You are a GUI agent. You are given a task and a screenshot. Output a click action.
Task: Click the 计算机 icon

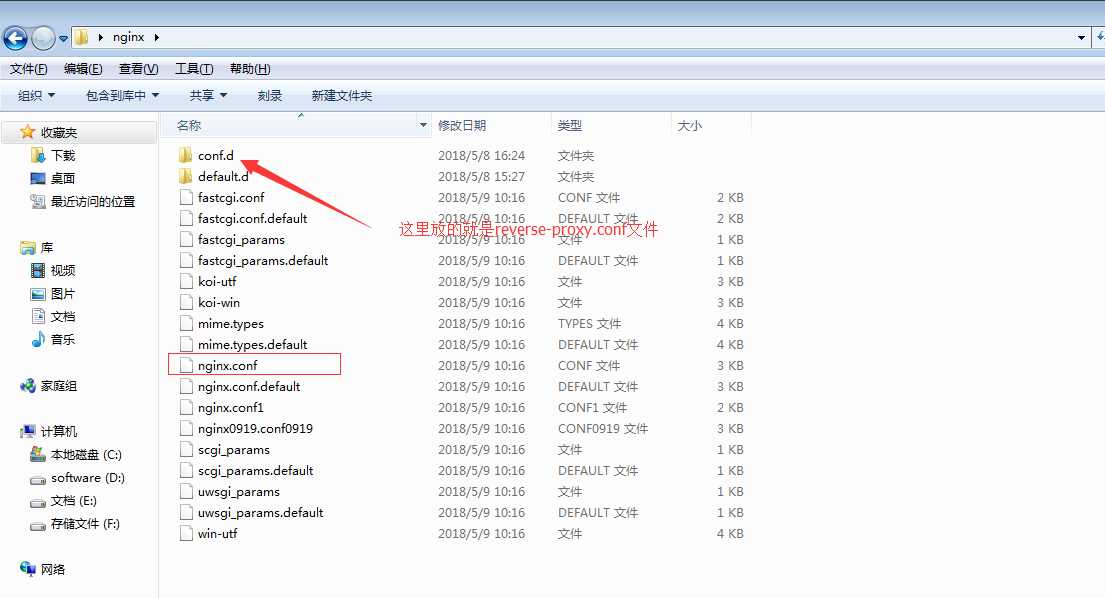coord(27,431)
